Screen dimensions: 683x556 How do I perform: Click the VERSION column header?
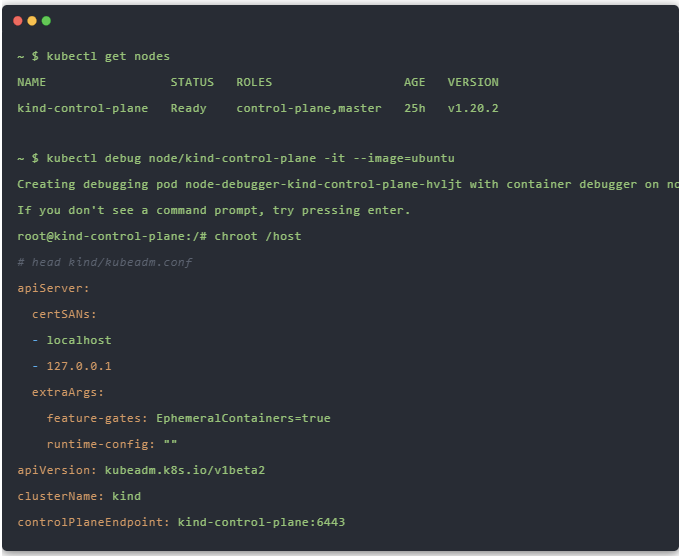[x=473, y=82]
